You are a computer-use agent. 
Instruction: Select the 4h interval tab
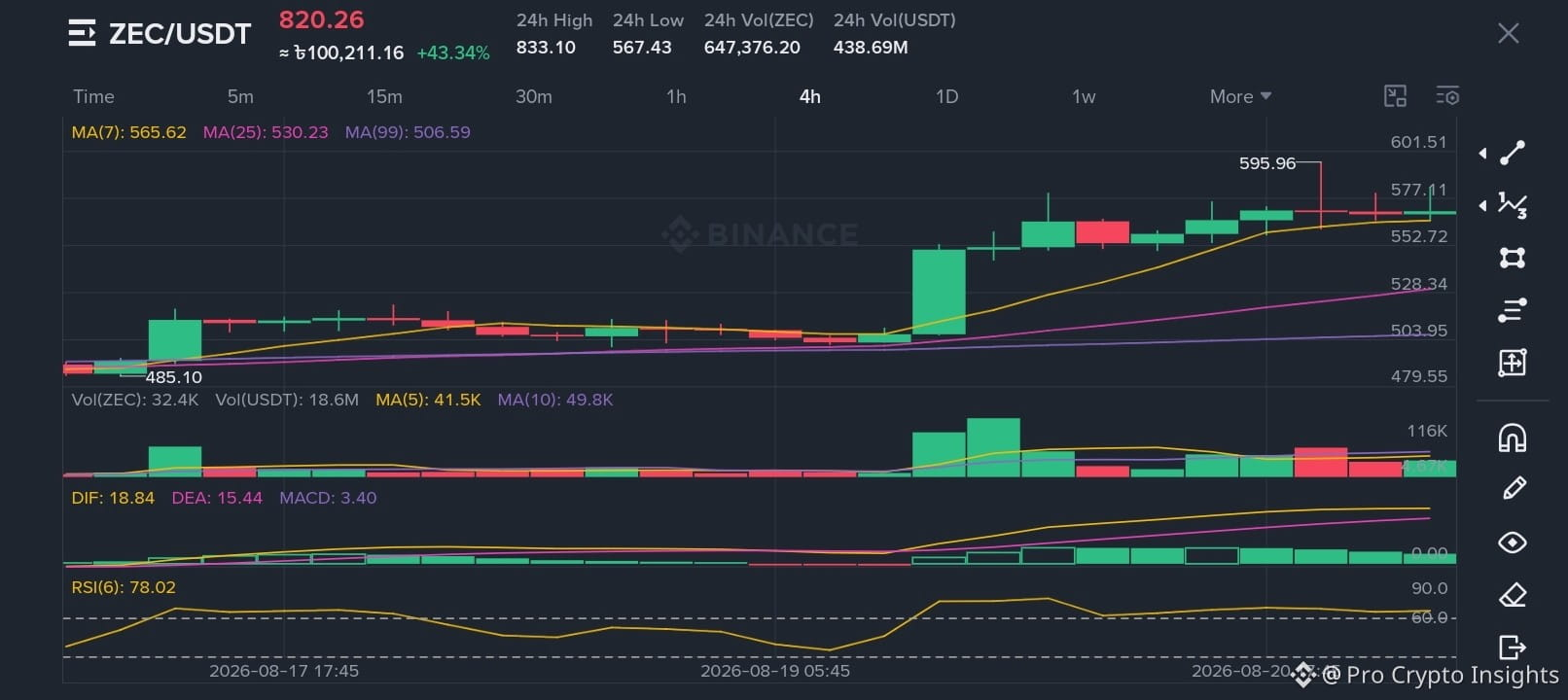point(810,96)
